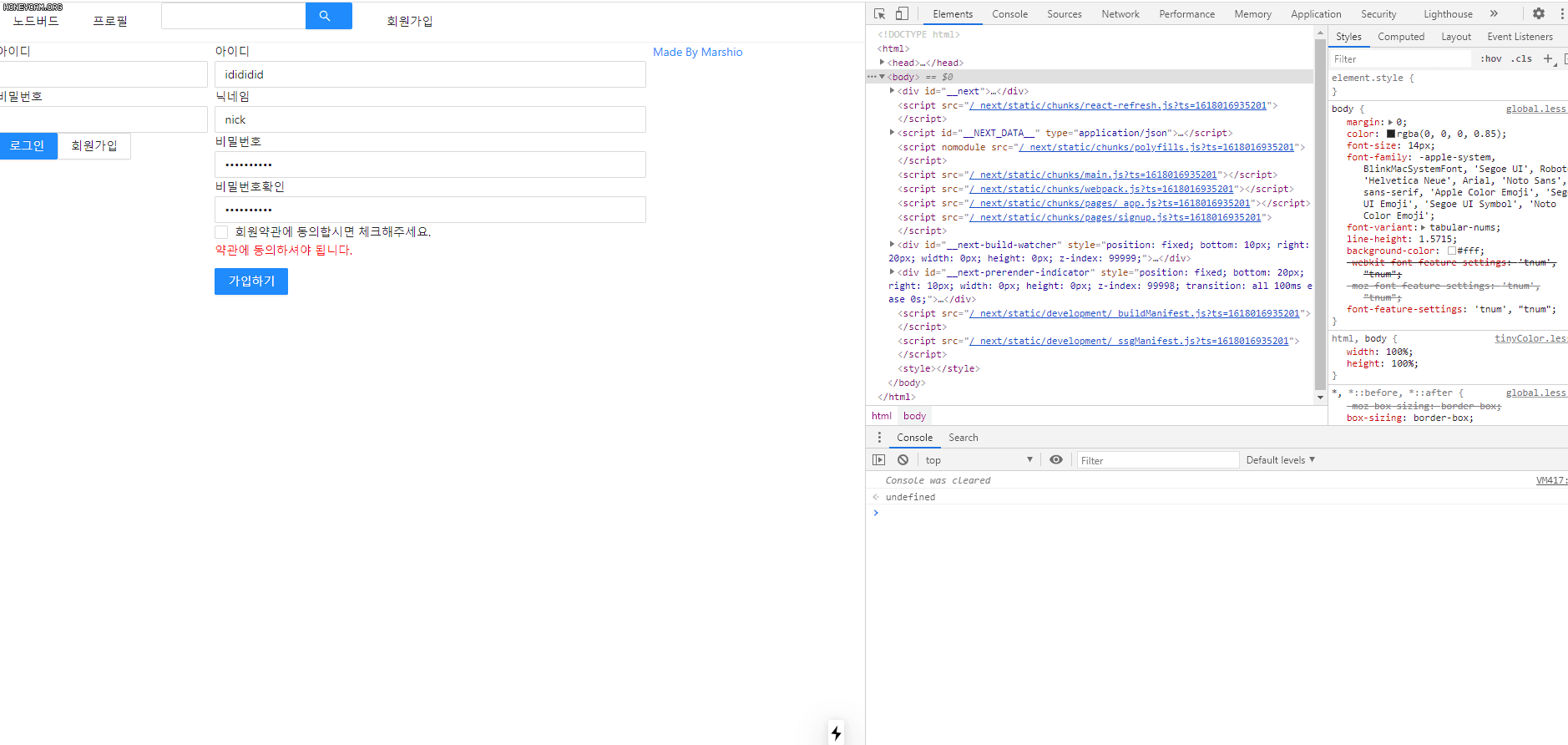
Task: Open the Performance tab
Action: [1186, 14]
